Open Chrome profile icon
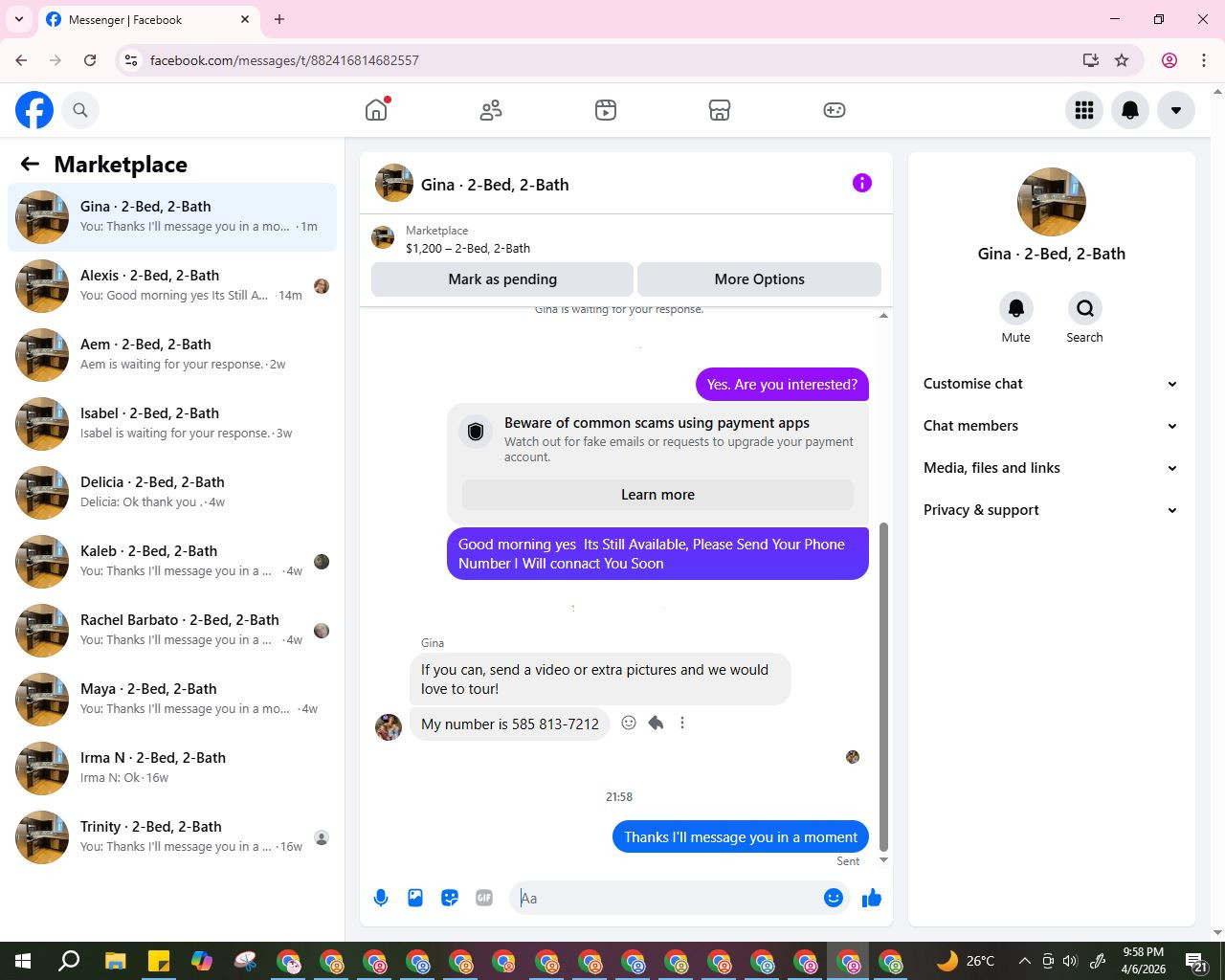 [x=1169, y=60]
